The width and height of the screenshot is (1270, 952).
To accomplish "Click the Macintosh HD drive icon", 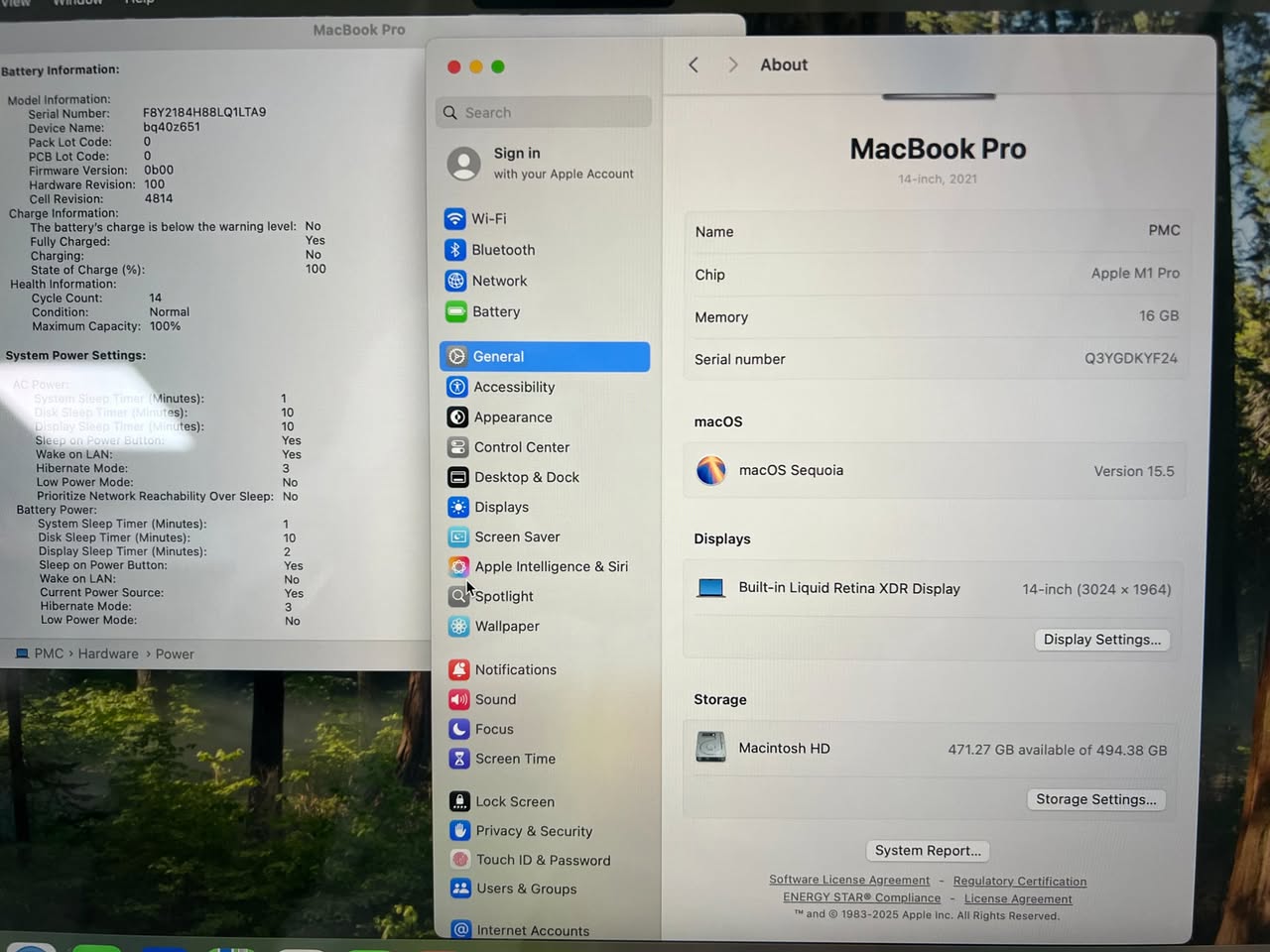I will point(710,747).
